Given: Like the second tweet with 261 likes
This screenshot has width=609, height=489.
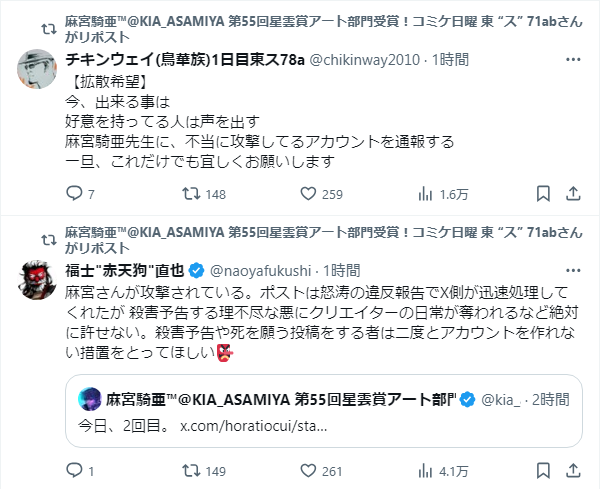Looking at the screenshot, I should click(305, 469).
